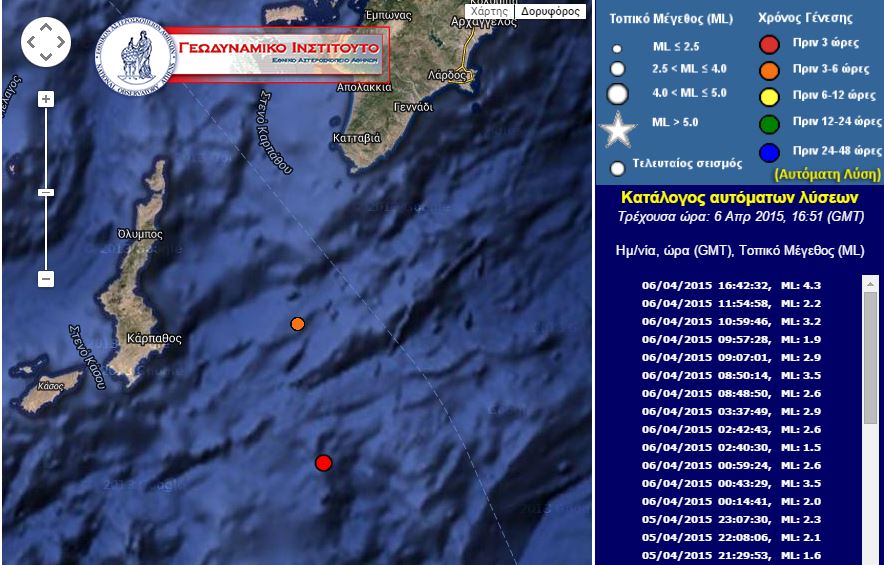Click the zoom slider handle
This screenshot has height=565, width=884.
45,192
